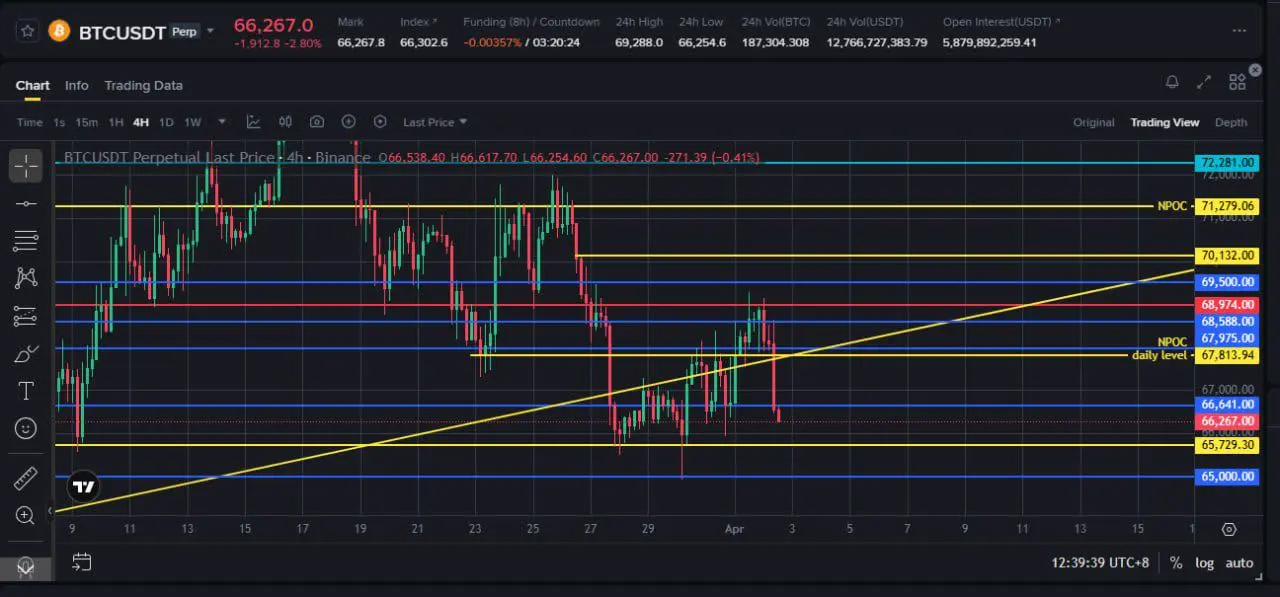Screen dimensions: 1280x597
Task: Click the blue 69,500.00 price label
Action: [1227, 282]
